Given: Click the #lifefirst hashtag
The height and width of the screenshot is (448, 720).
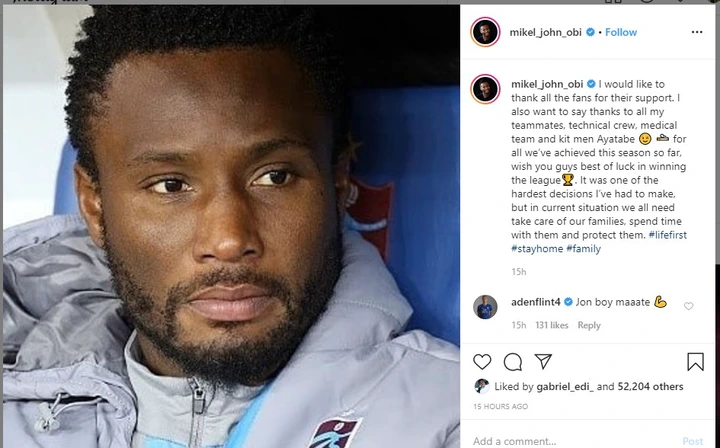Looking at the screenshot, I should [x=668, y=235].
